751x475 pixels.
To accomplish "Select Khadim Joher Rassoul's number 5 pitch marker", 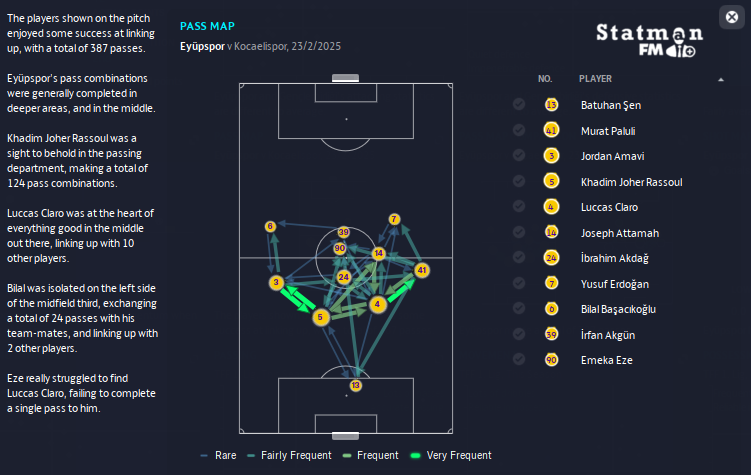I will (x=320, y=317).
